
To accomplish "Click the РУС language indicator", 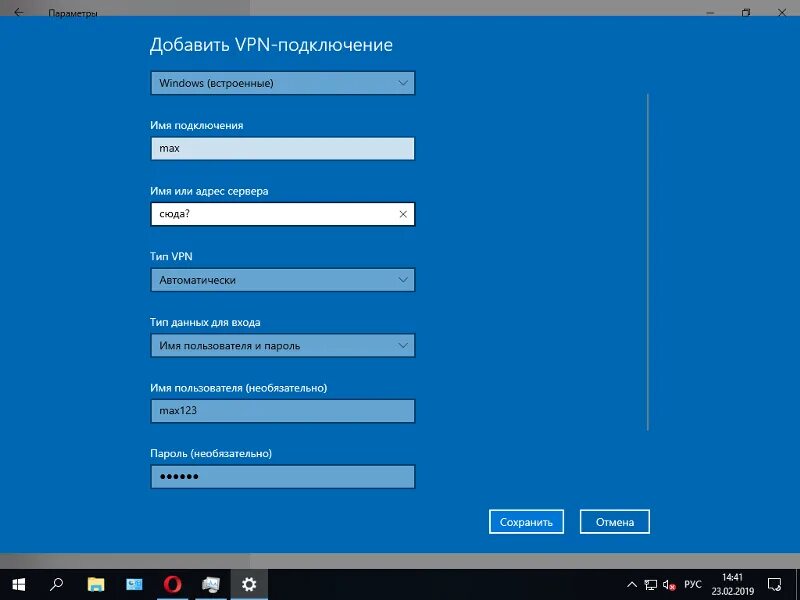I will tap(692, 585).
